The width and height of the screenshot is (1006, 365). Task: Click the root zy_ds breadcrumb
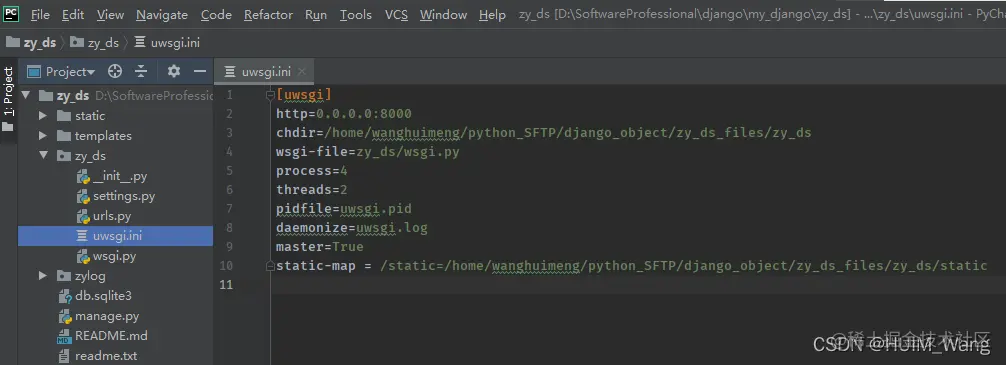pyautogui.click(x=31, y=43)
